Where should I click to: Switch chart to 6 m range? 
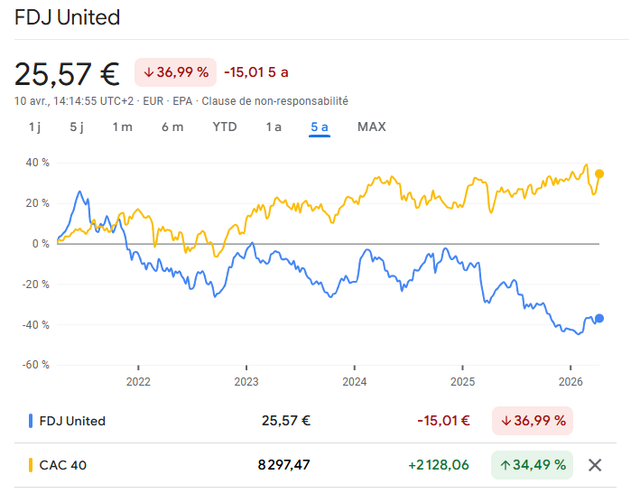[172, 127]
